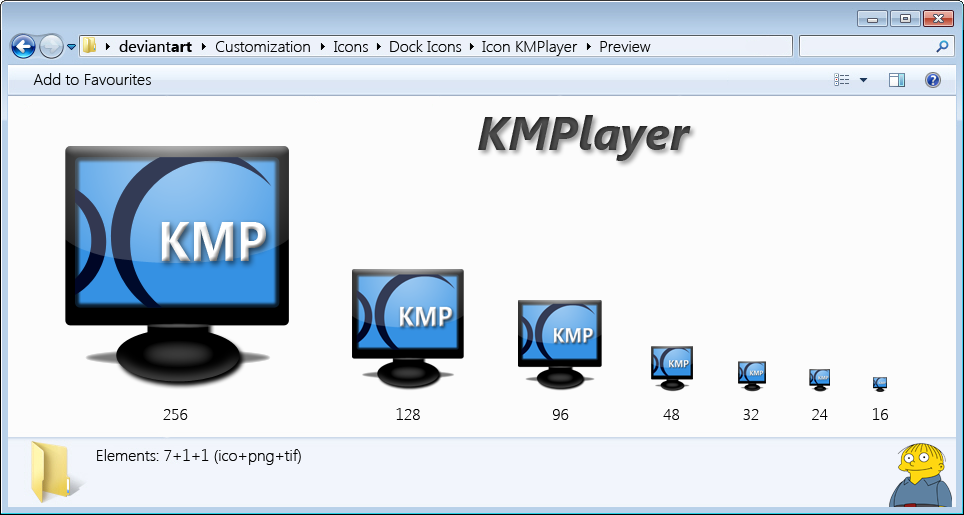Click the 48 size label

(x=671, y=415)
